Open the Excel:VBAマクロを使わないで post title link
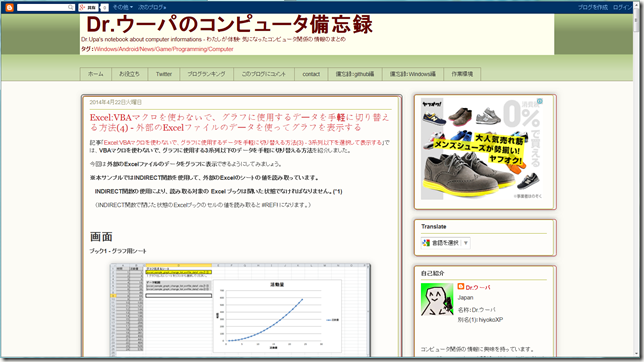 pos(239,122)
